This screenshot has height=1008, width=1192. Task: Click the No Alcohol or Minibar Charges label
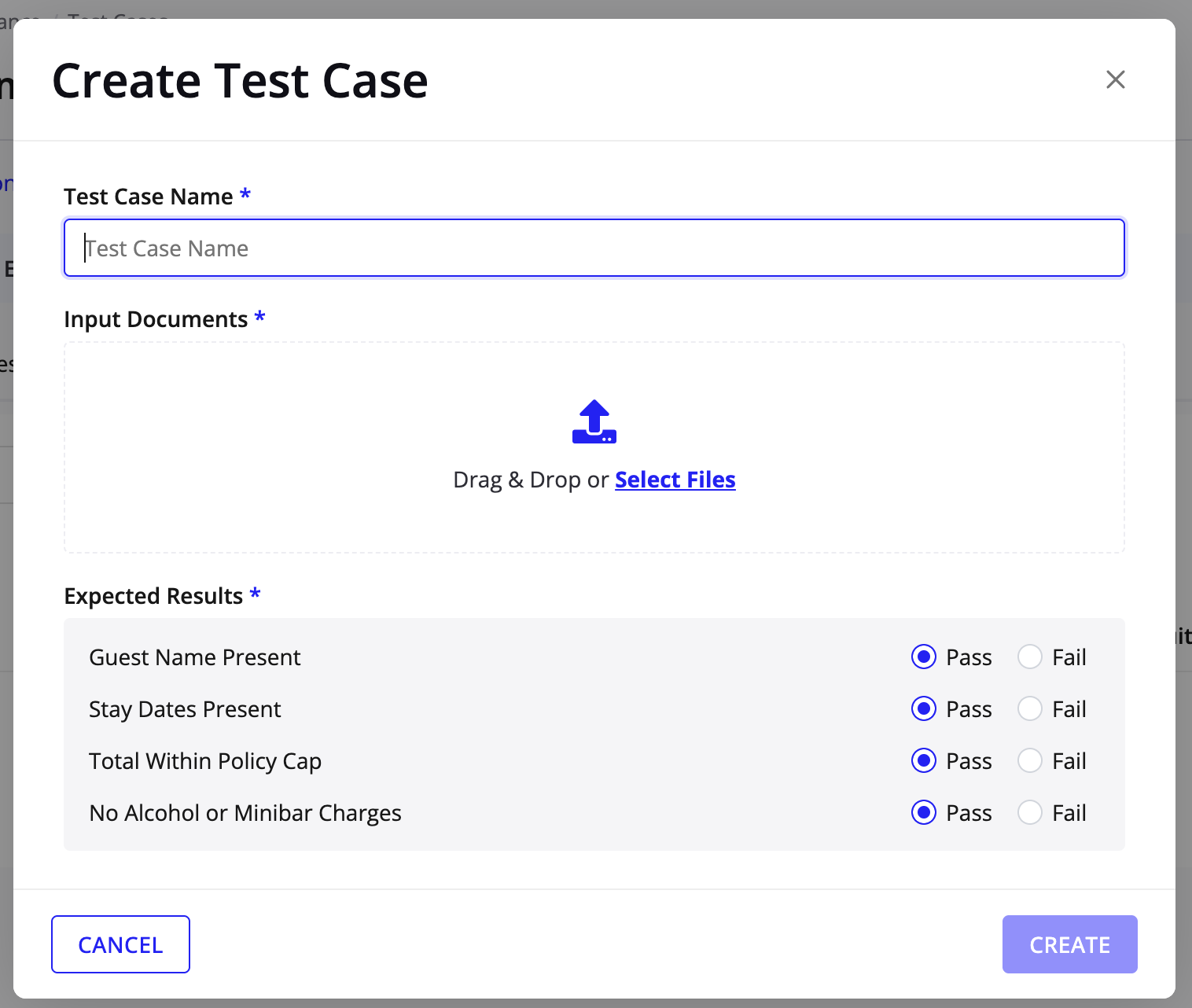coord(245,813)
